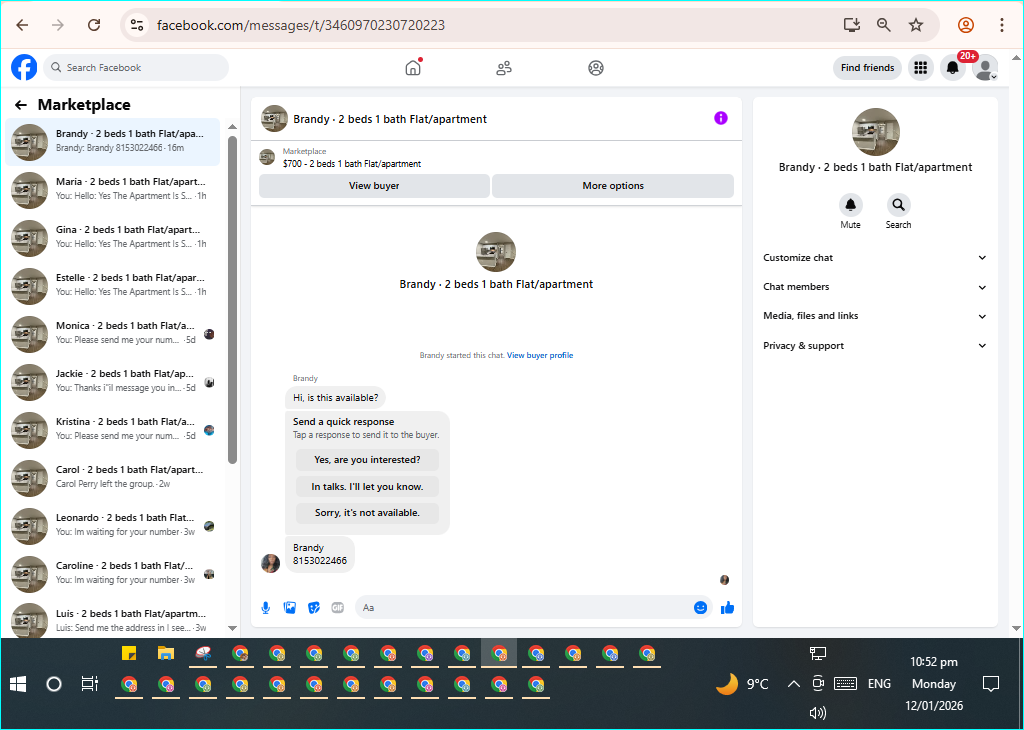The width and height of the screenshot is (1024, 730).
Task: Choose a sticker icon in composer
Action: pos(314,608)
